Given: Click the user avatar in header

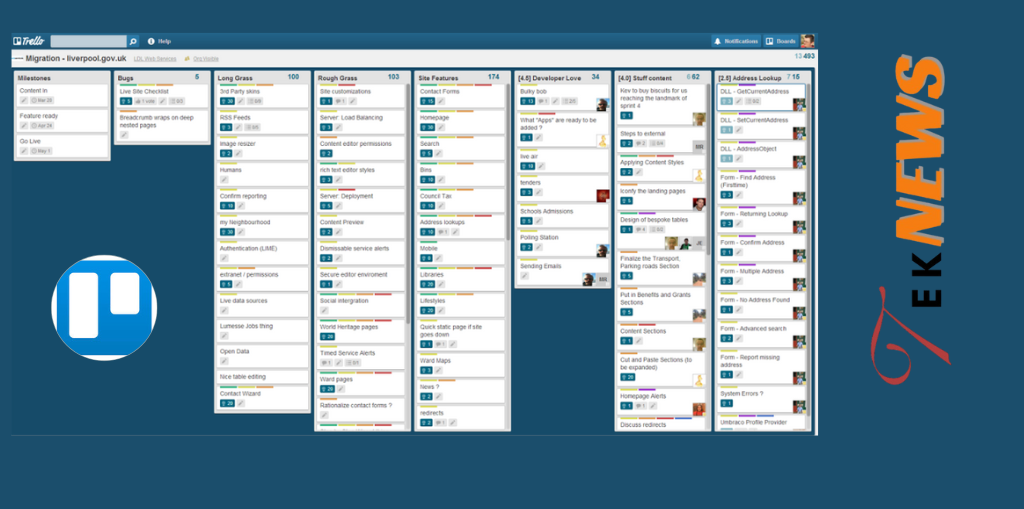Looking at the screenshot, I should point(808,41).
